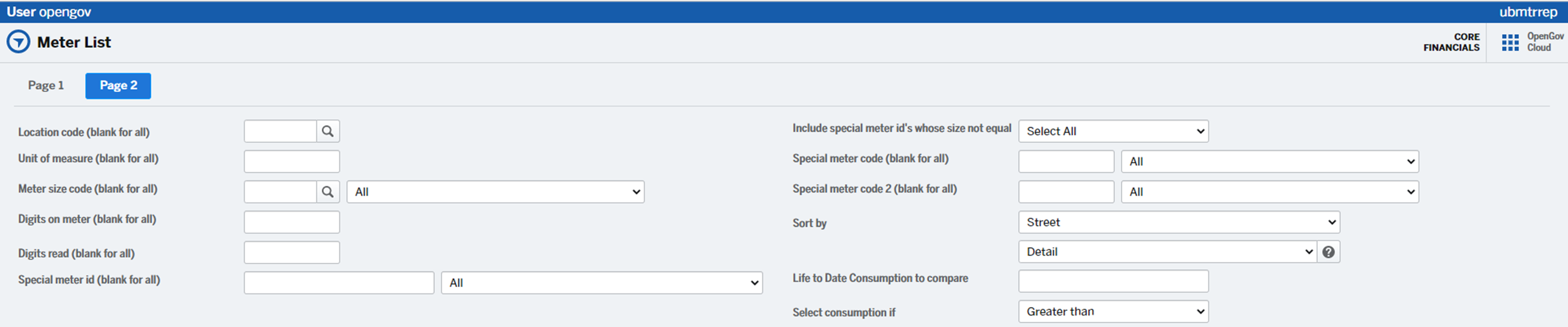Click the ubmtrrep program name
The image size is (1568, 327).
pos(1529,12)
